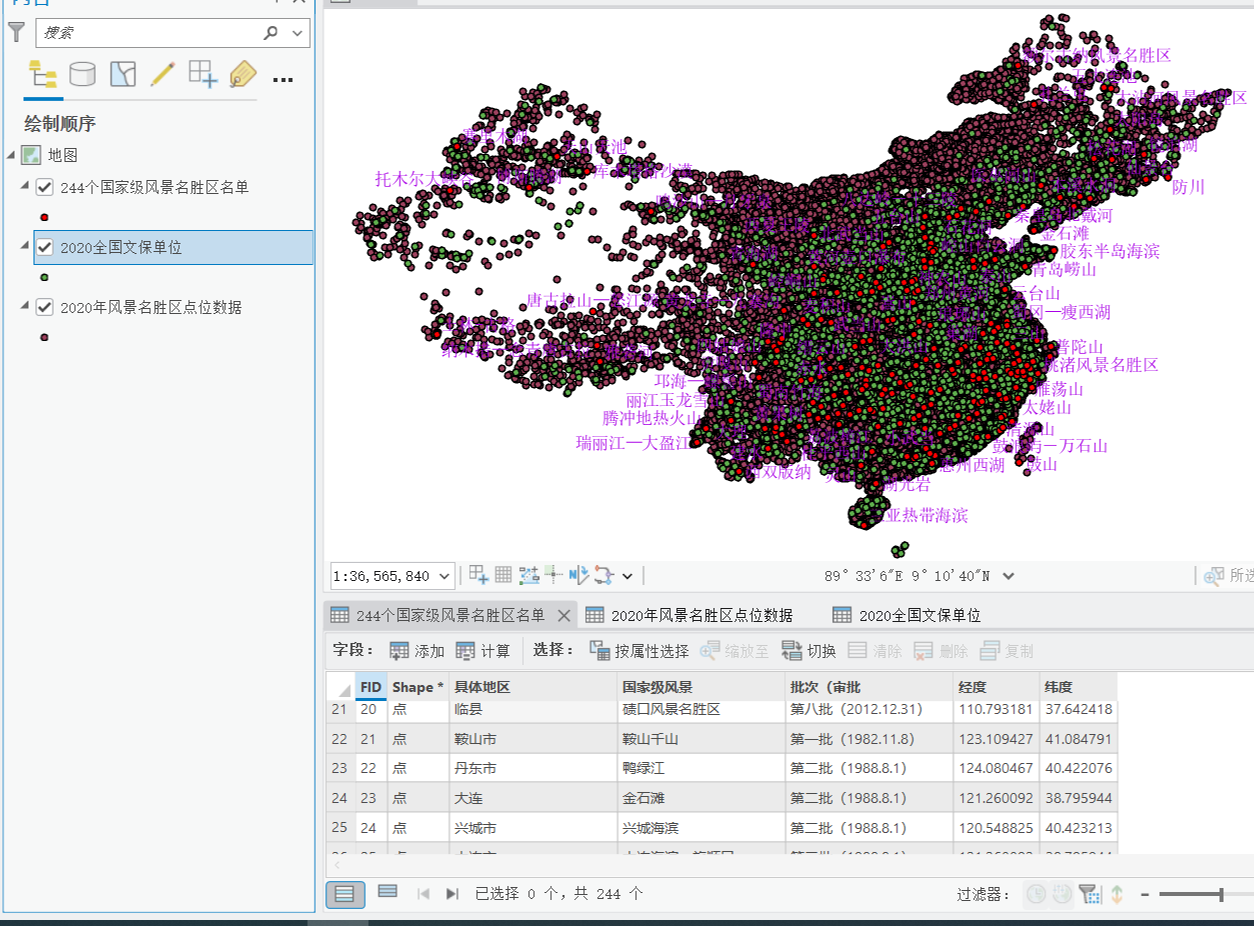Click the magnifier icon in the search box

[x=271, y=33]
